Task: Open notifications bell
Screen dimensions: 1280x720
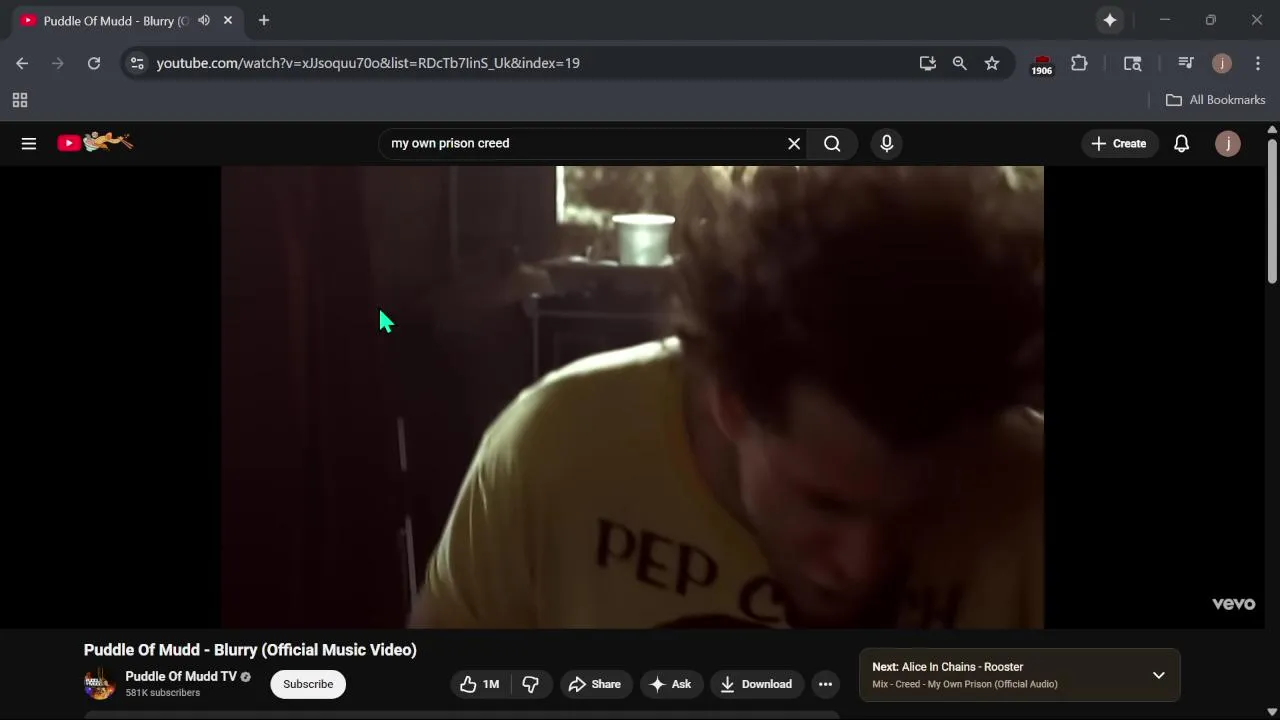Action: click(1181, 143)
